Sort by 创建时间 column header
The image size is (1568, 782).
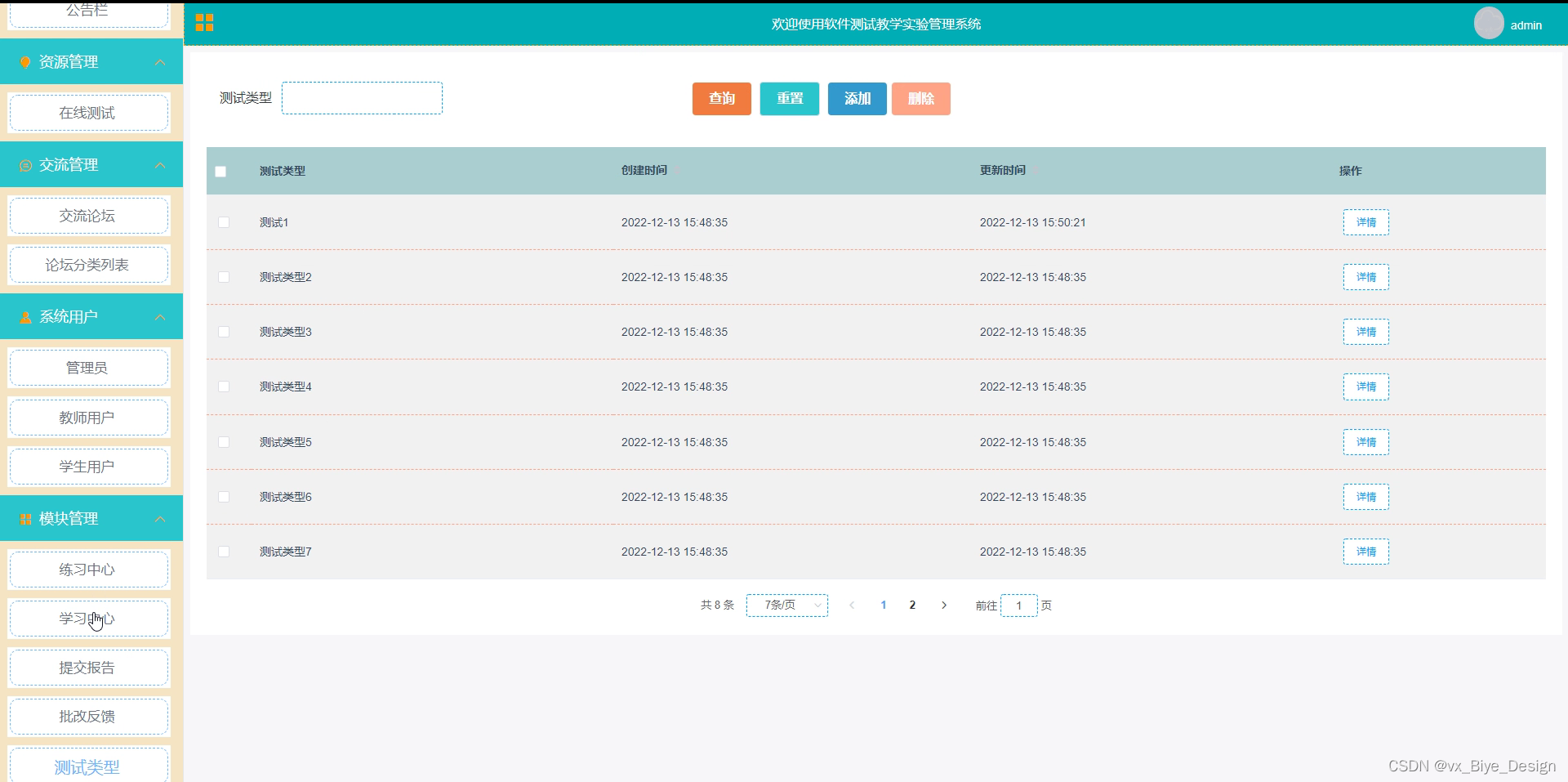(x=644, y=170)
